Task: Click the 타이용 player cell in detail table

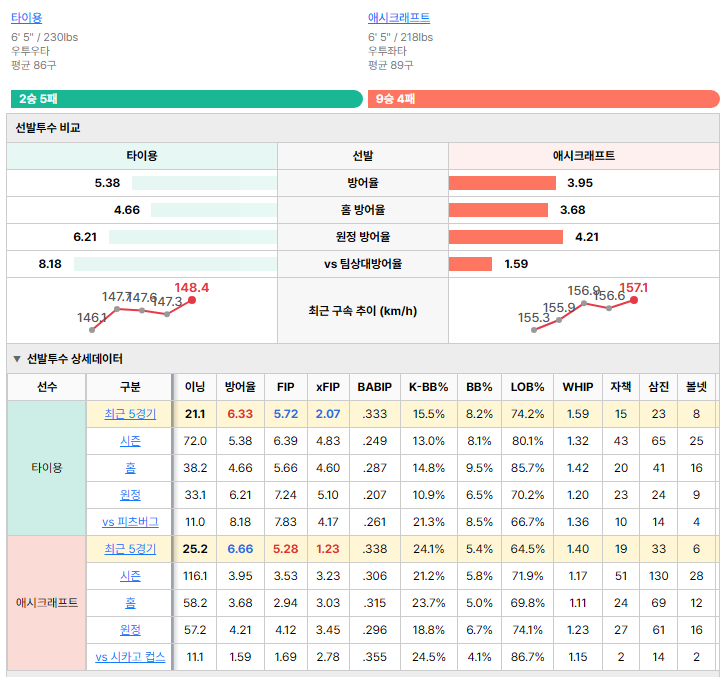Action: tap(47, 468)
